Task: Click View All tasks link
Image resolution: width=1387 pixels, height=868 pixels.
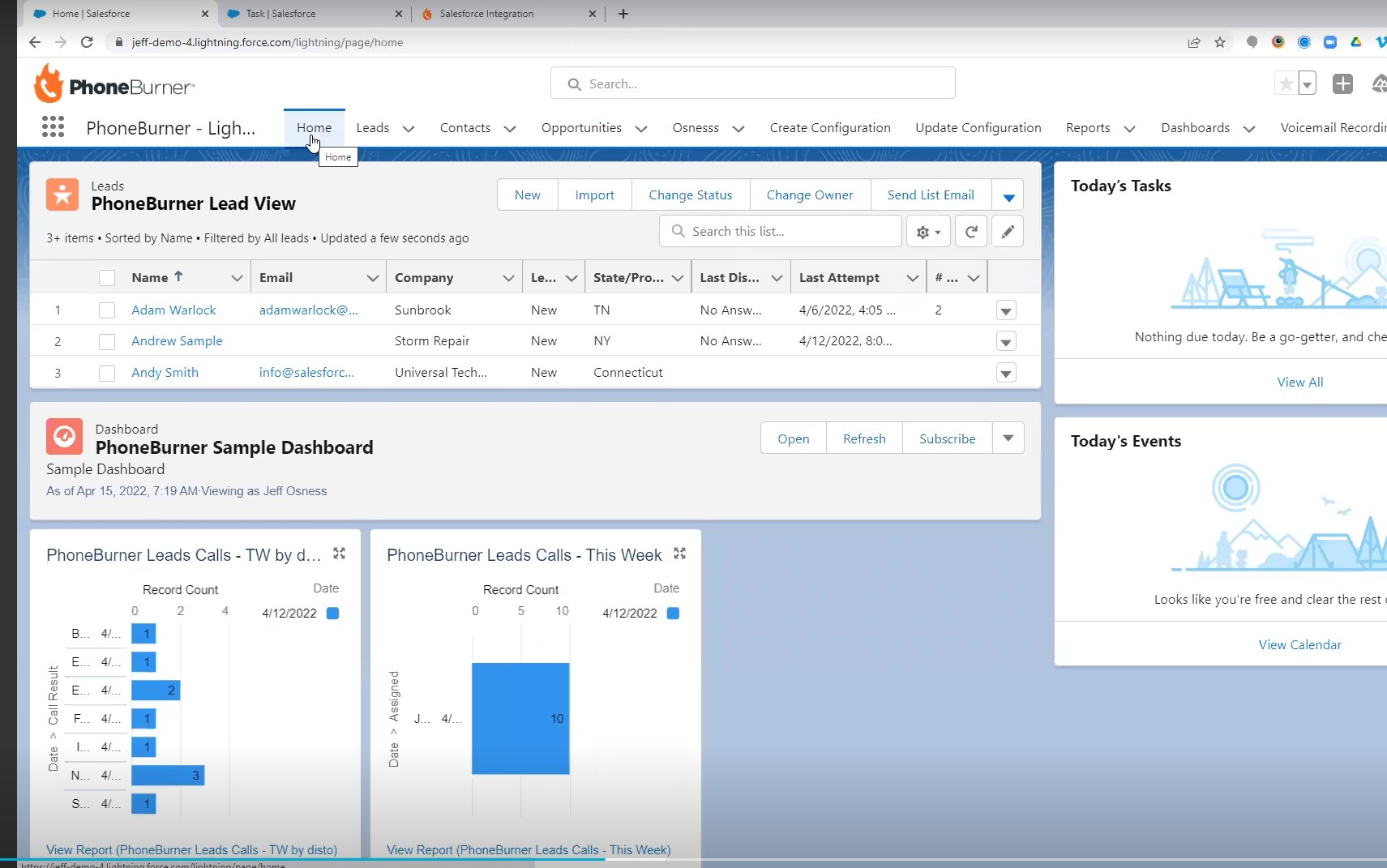Action: click(1299, 383)
